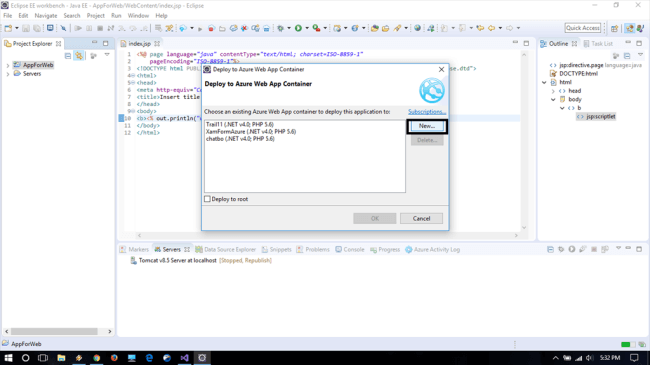Open File Explorer from the taskbar
The width and height of the screenshot is (650, 365).
pos(61,358)
